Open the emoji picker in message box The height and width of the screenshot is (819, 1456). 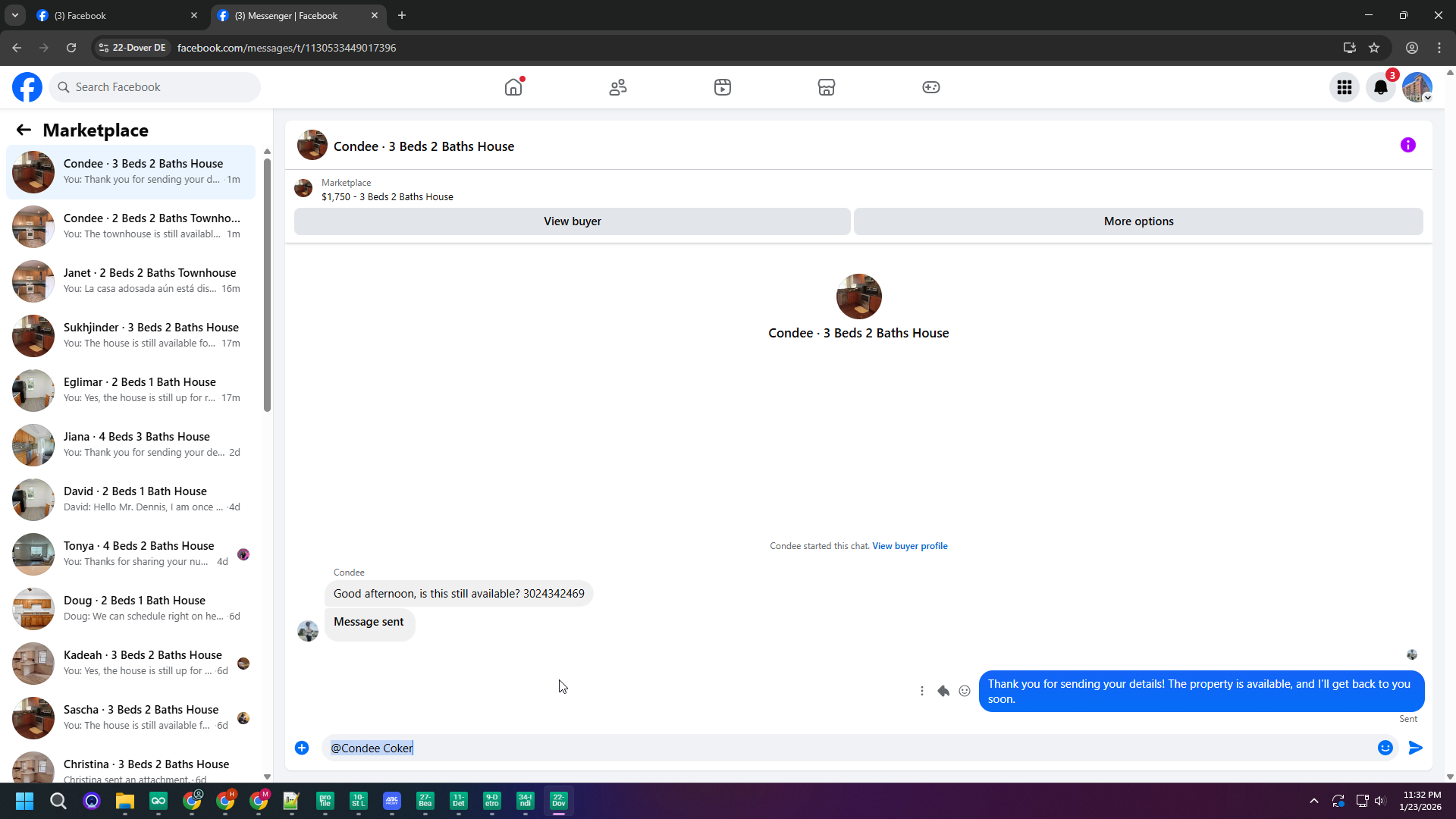click(x=1385, y=748)
